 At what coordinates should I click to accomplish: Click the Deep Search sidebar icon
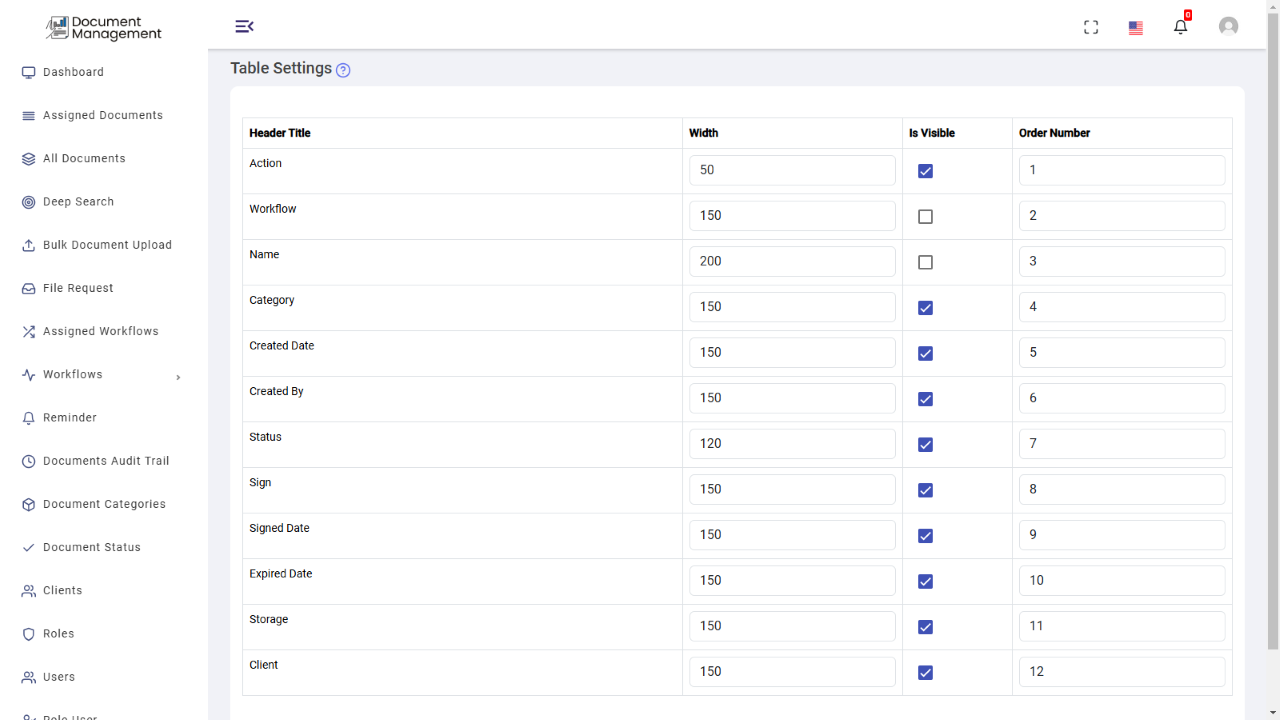point(29,202)
